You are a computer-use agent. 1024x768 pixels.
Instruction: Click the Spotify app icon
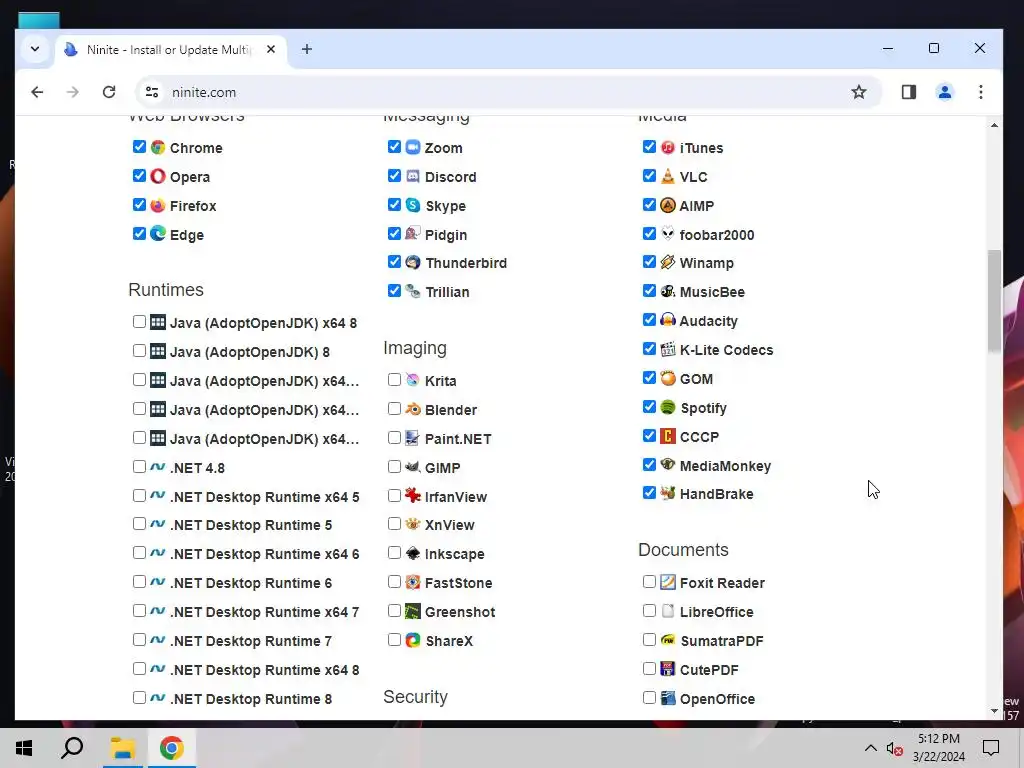click(x=667, y=408)
